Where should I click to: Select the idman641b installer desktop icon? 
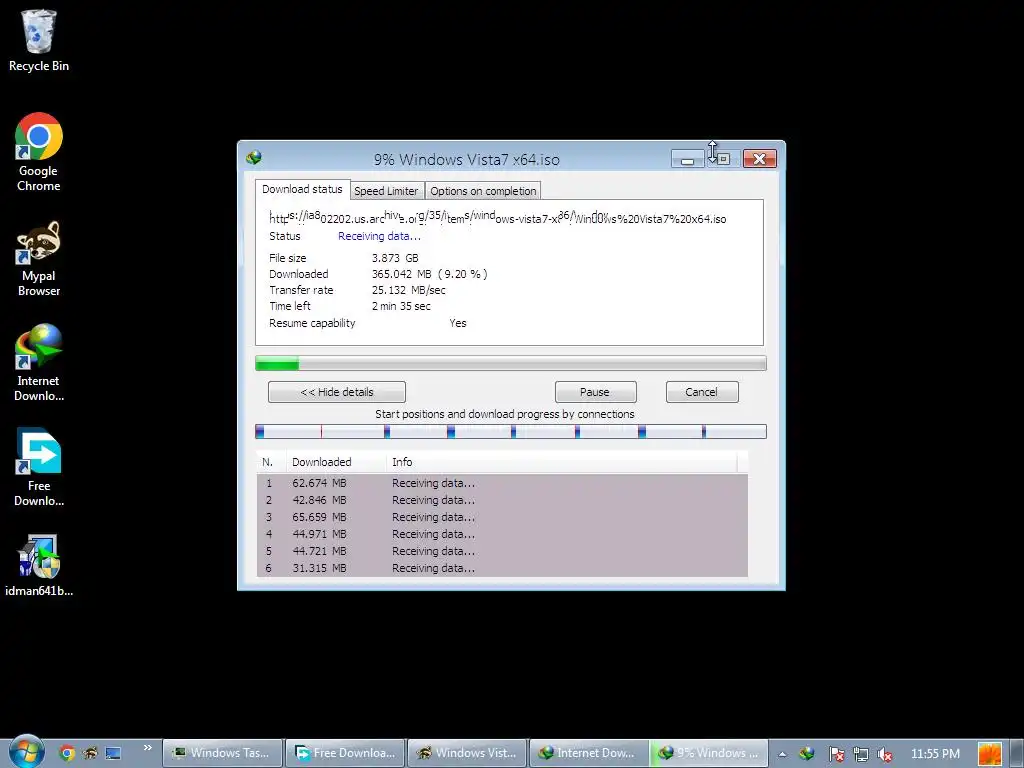point(39,566)
